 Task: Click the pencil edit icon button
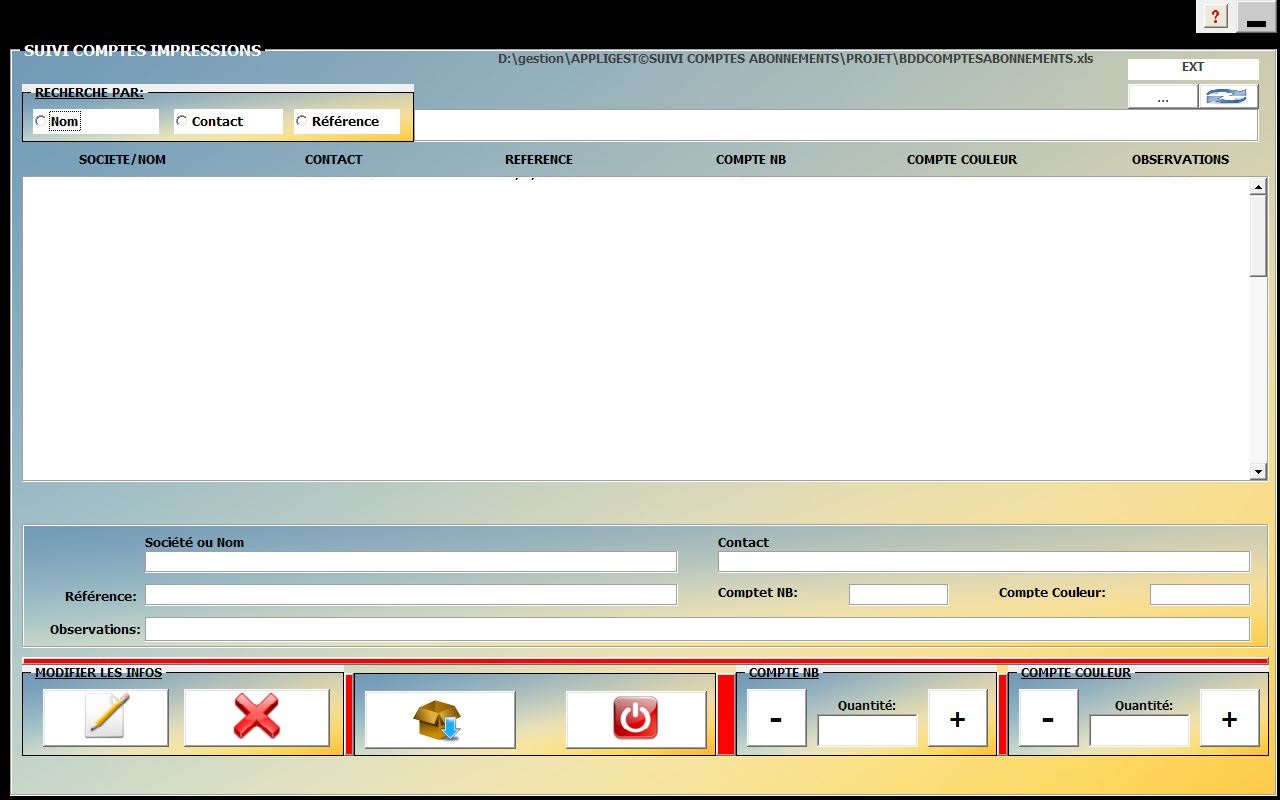click(106, 717)
